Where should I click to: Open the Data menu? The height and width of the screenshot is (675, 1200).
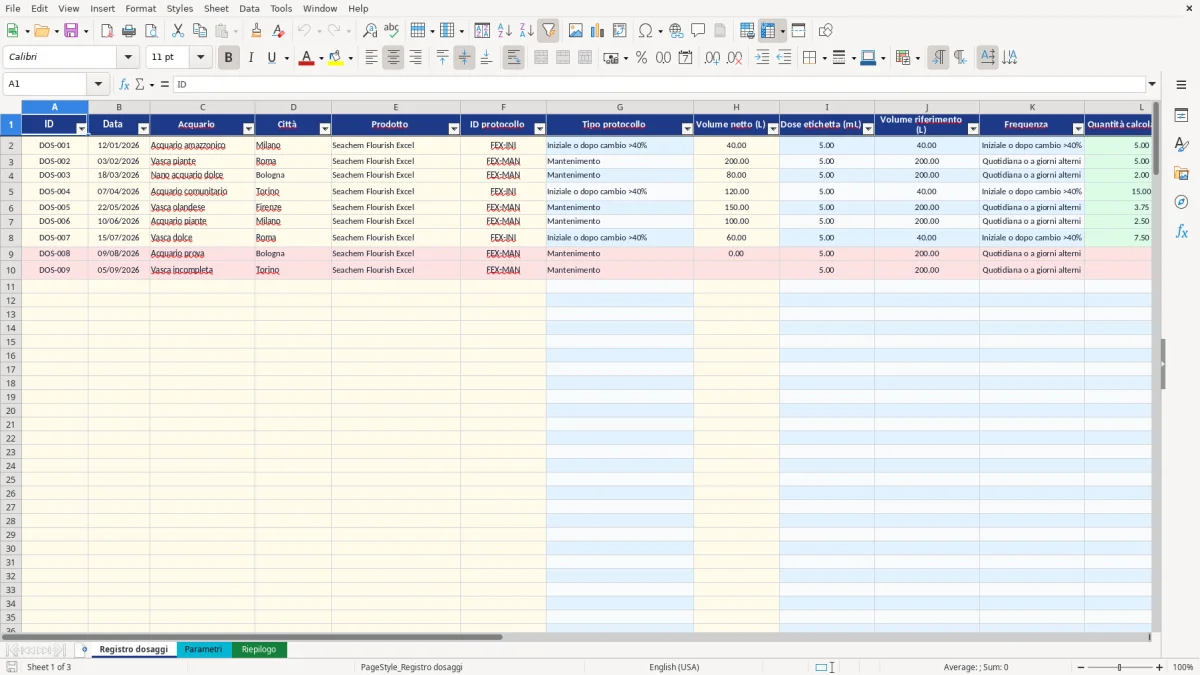249,8
